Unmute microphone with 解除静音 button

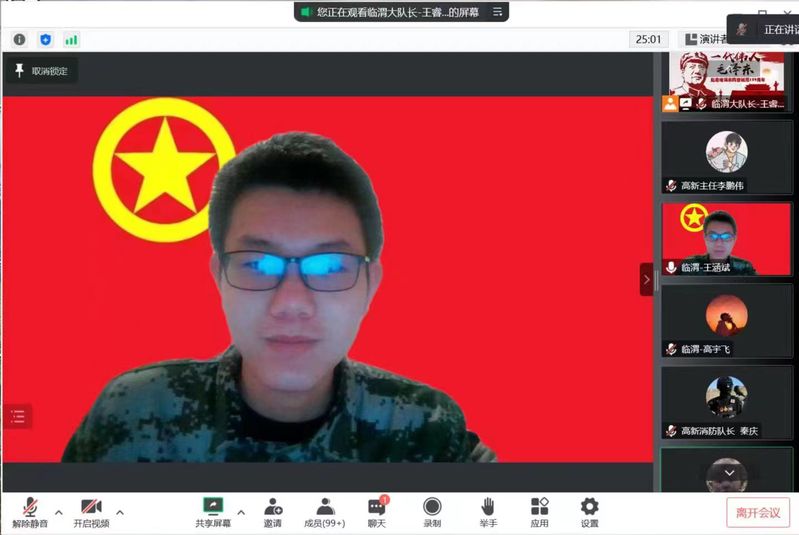pyautogui.click(x=30, y=513)
